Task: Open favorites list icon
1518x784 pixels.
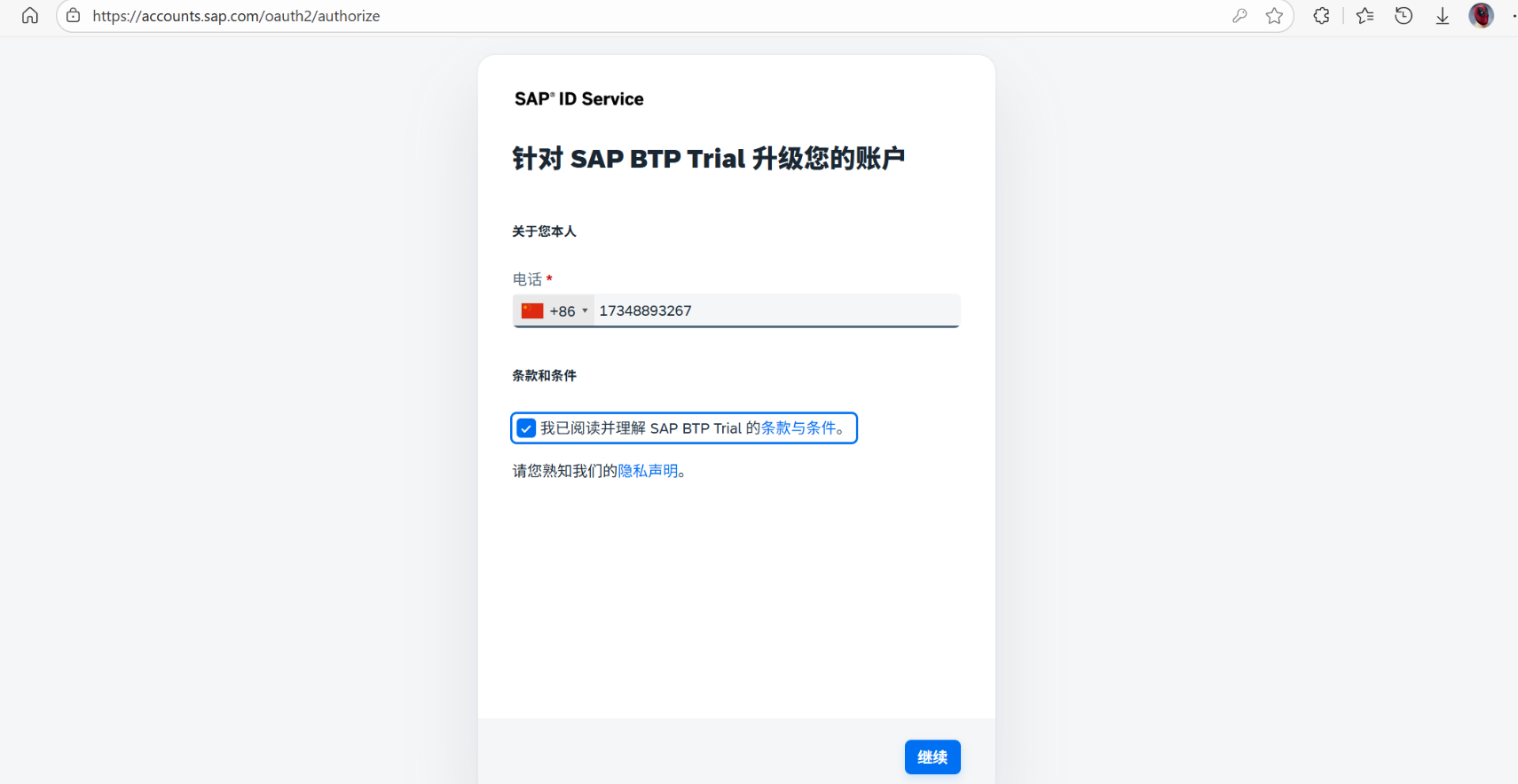Action: [x=1365, y=16]
